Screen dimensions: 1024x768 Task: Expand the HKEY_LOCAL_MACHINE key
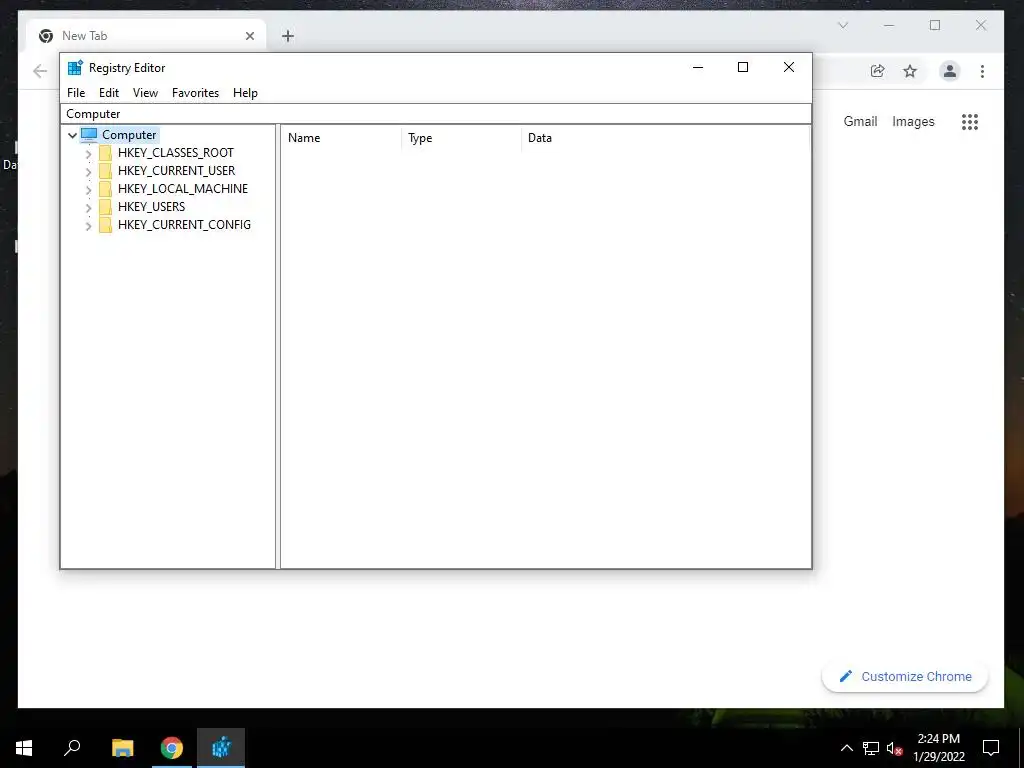pos(88,189)
